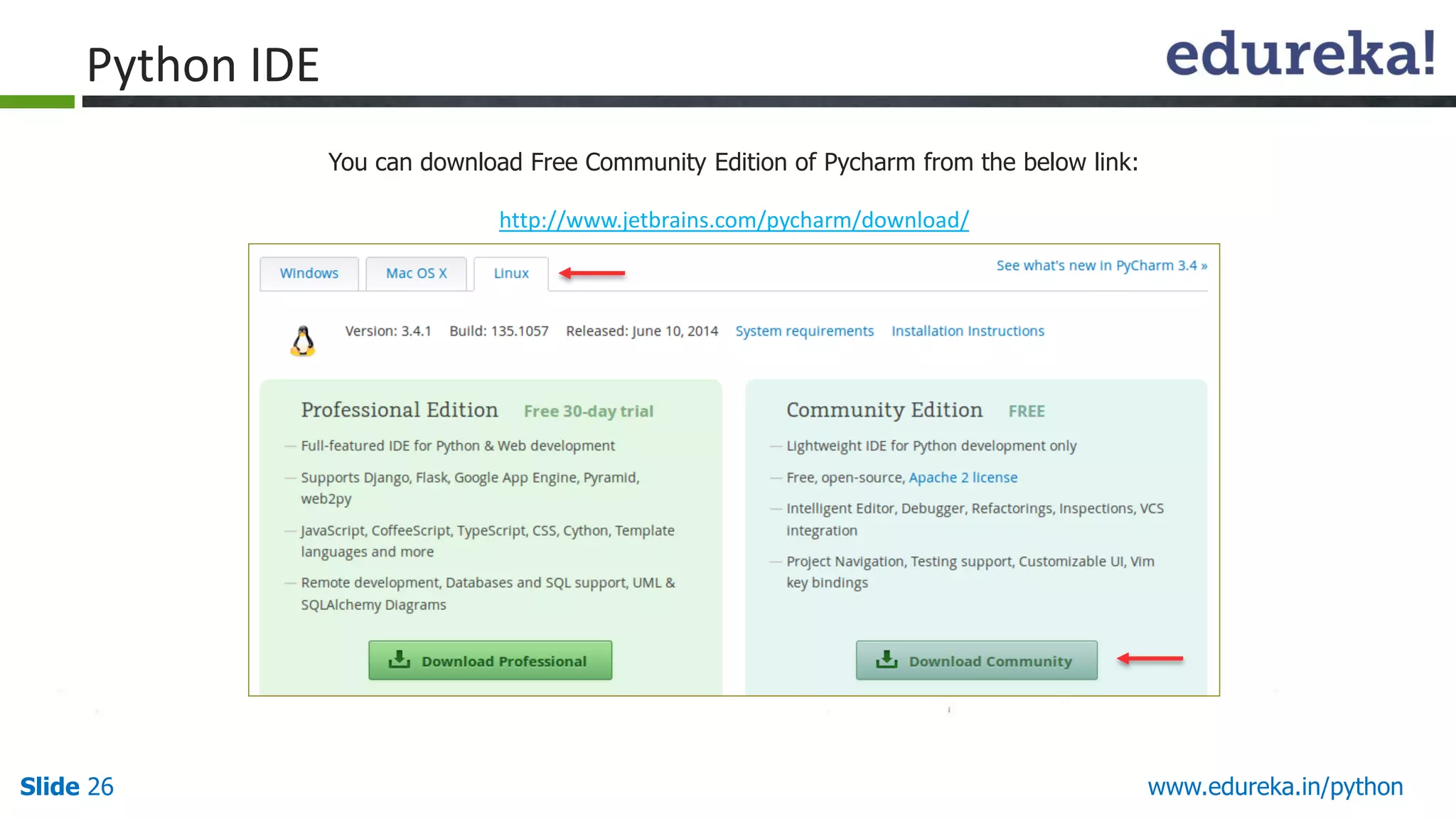1456x819 pixels.
Task: Click the Project Navigation, Testing support line
Action: 970,572
